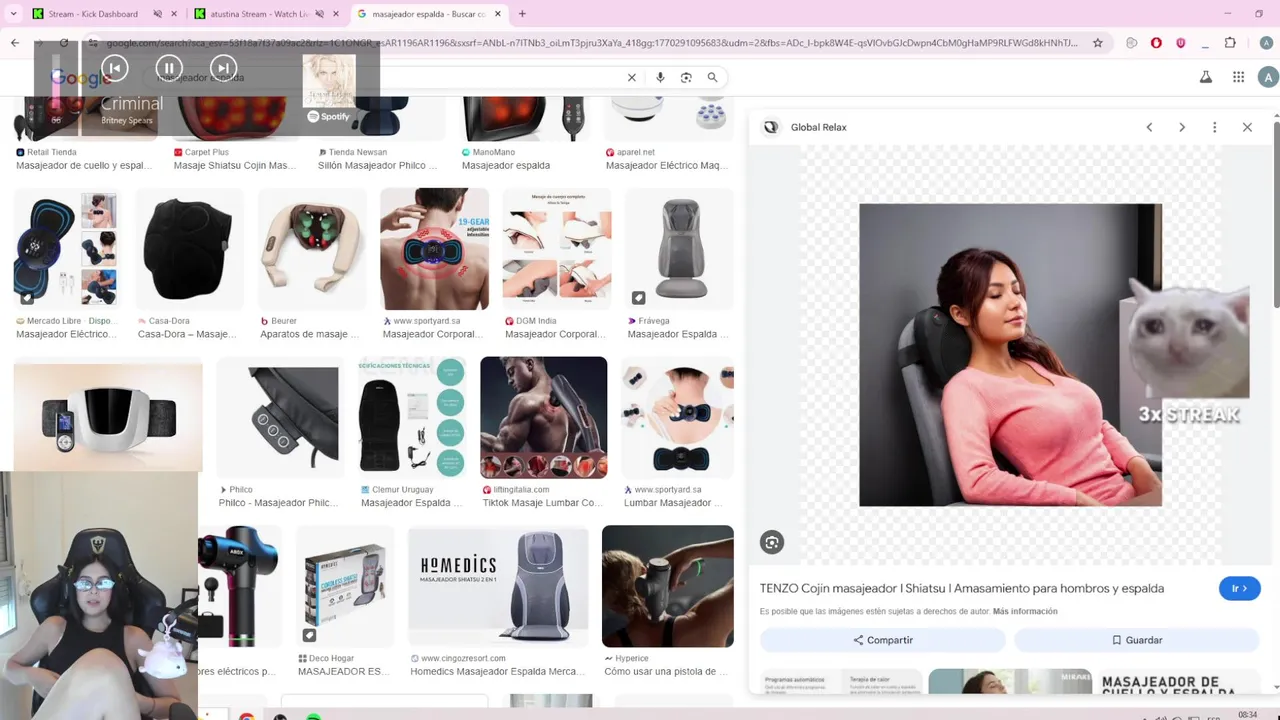Image resolution: width=1280 pixels, height=720 pixels.
Task: Open the Google apps grid
Action: [x=1238, y=77]
